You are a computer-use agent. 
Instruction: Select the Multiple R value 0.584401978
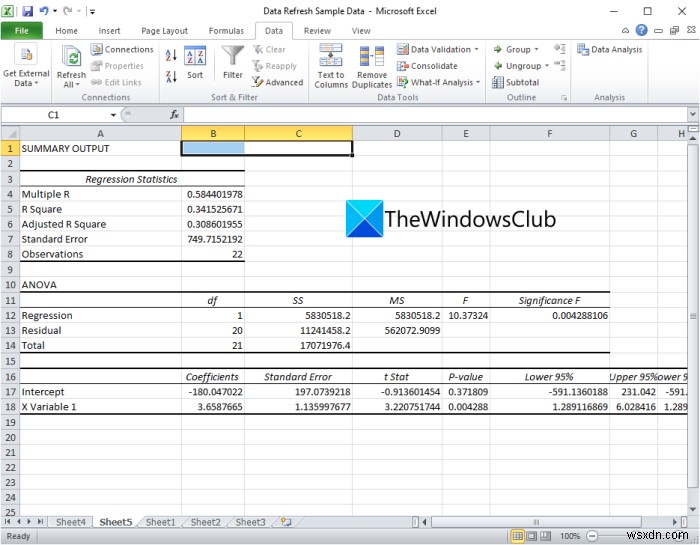pos(213,194)
